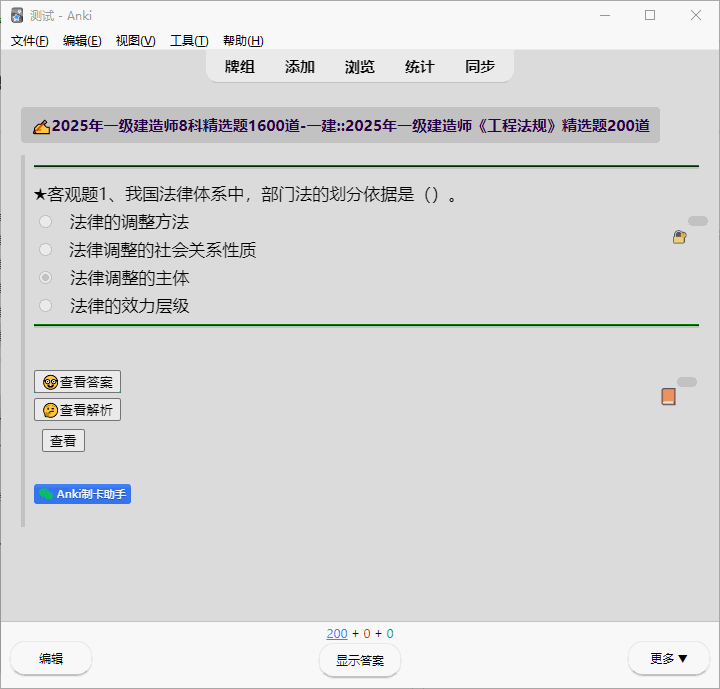Screen dimensions: 720x689
Task: Click the orange book icon on the right
Action: point(669,396)
